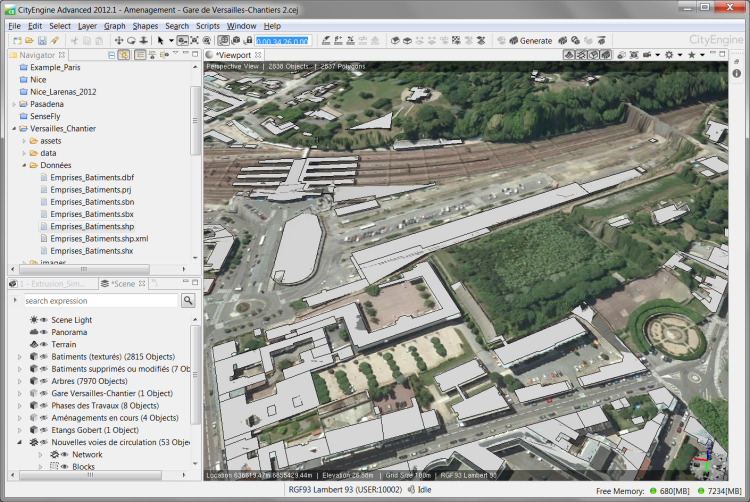Screen dimensions: 750x502
Task: Select Emprises_Batiments.shp file
Action: [x=92, y=226]
